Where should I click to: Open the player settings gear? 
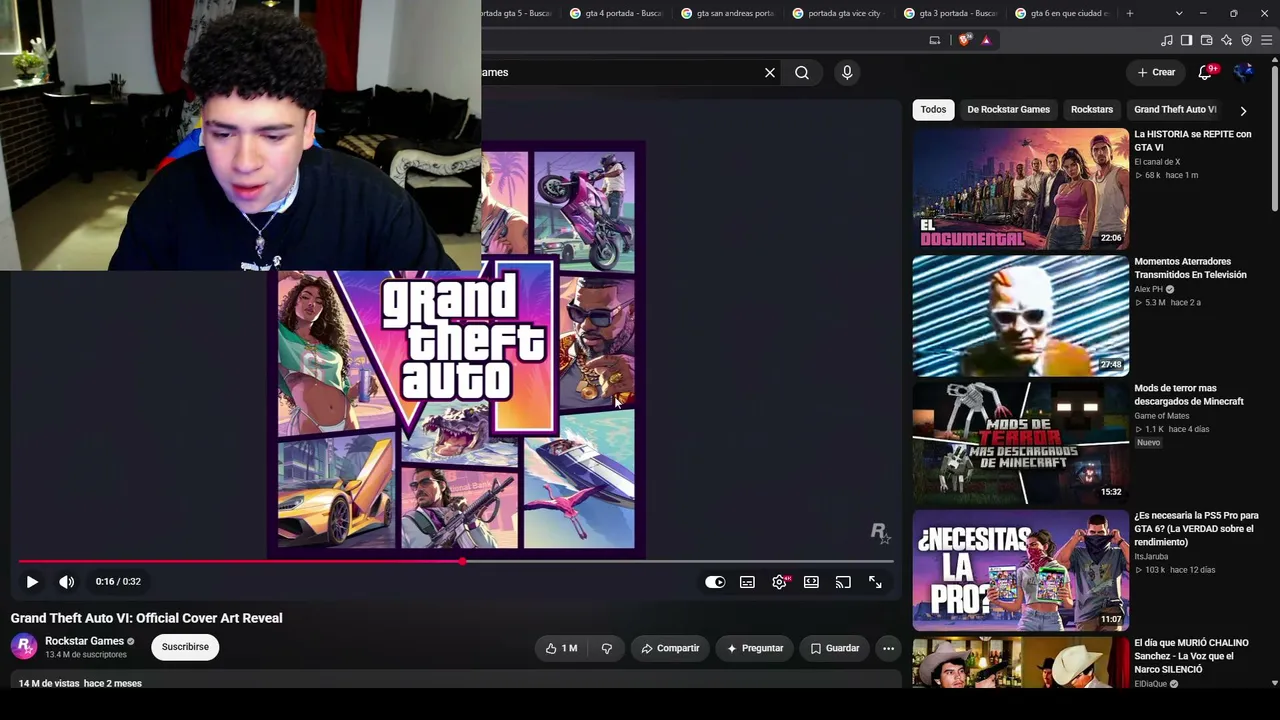pos(779,582)
